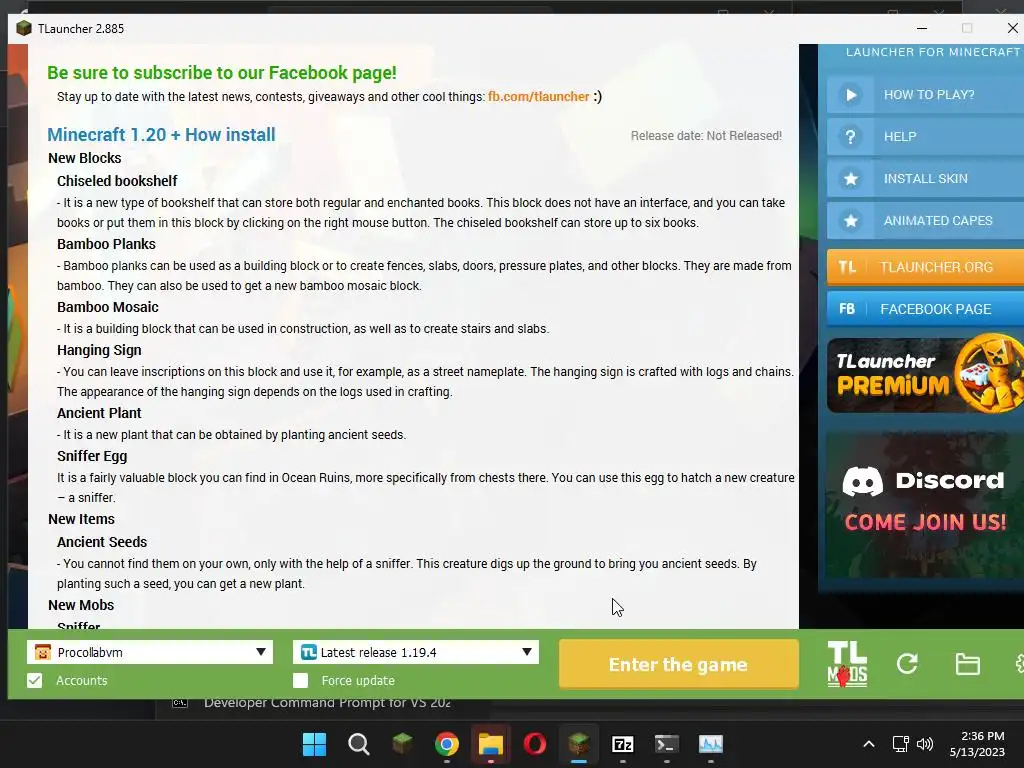This screenshot has height=768, width=1024.
Task: Open the INSTALL SKIN menu item
Action: coord(925,178)
